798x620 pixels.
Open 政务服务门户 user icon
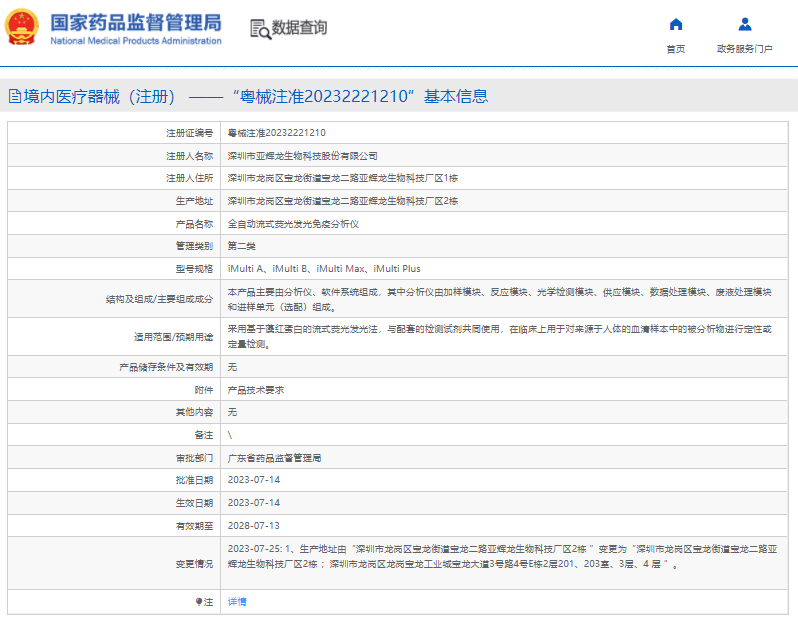click(745, 24)
